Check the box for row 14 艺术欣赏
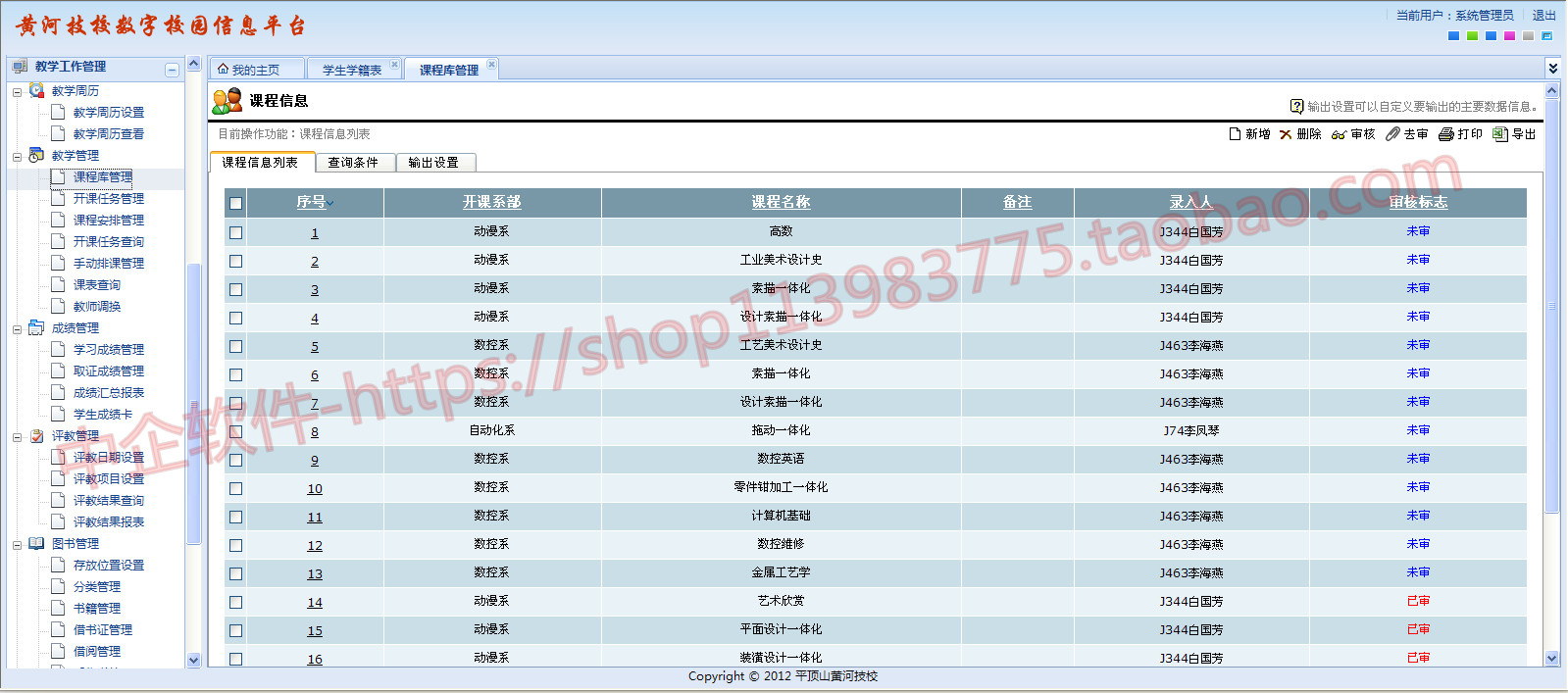Image resolution: width=1568 pixels, height=693 pixels. coord(235,602)
